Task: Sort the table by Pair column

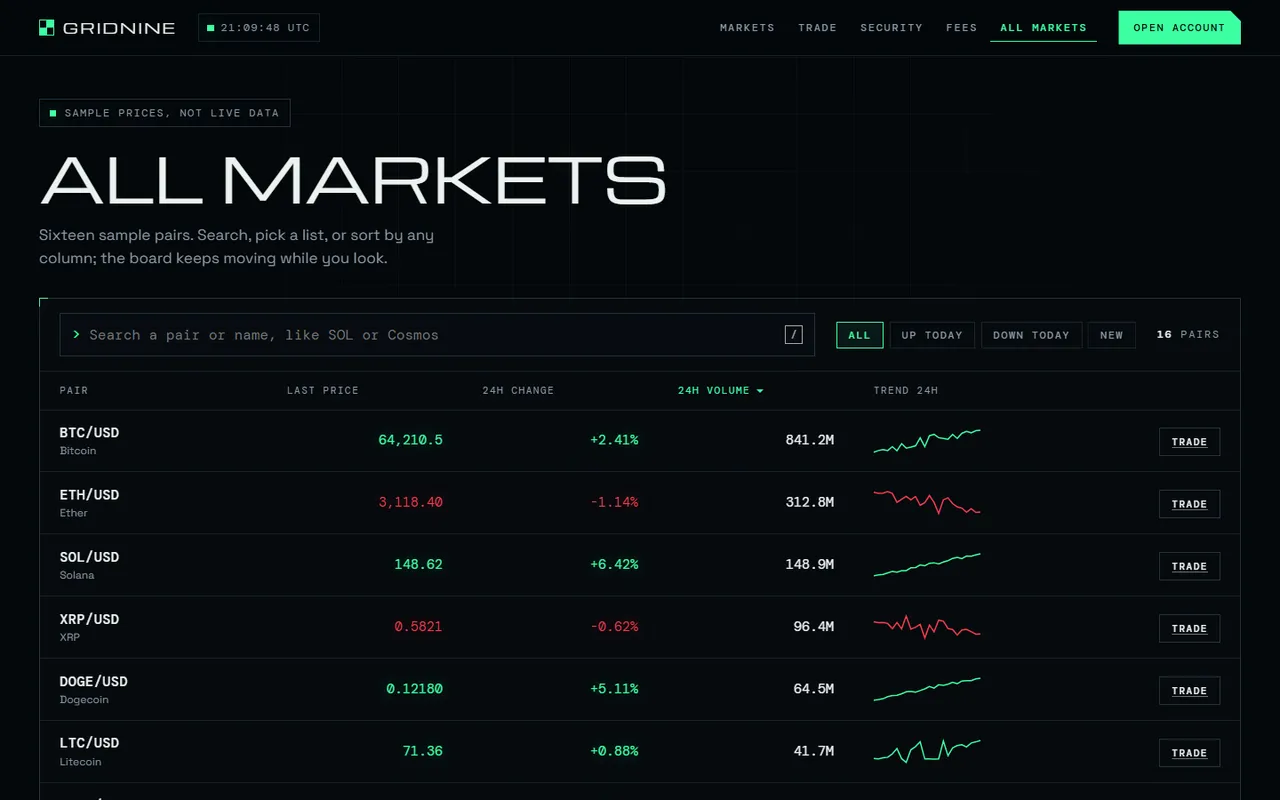Action: pos(74,391)
